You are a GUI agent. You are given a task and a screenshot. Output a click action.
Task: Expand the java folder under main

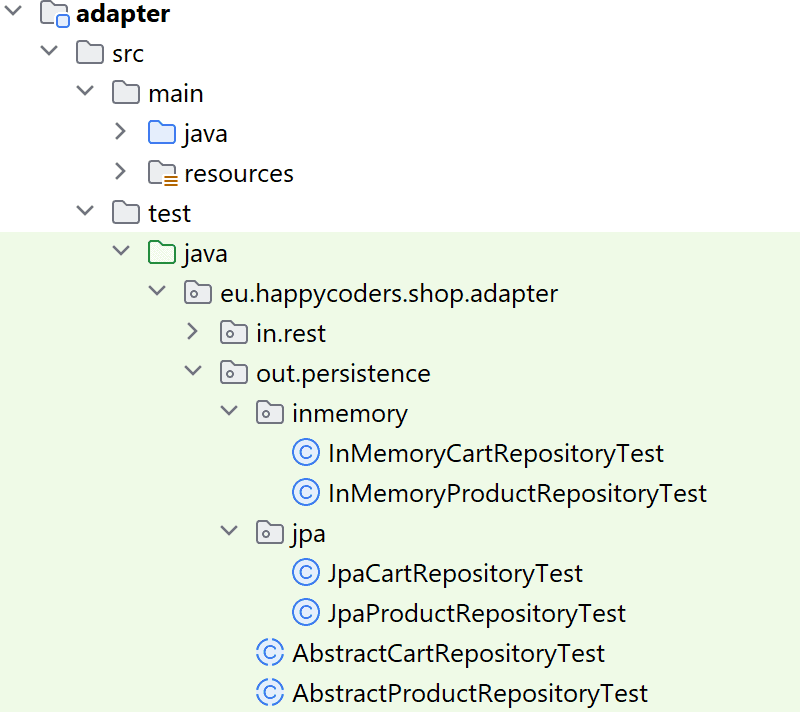pos(121,132)
